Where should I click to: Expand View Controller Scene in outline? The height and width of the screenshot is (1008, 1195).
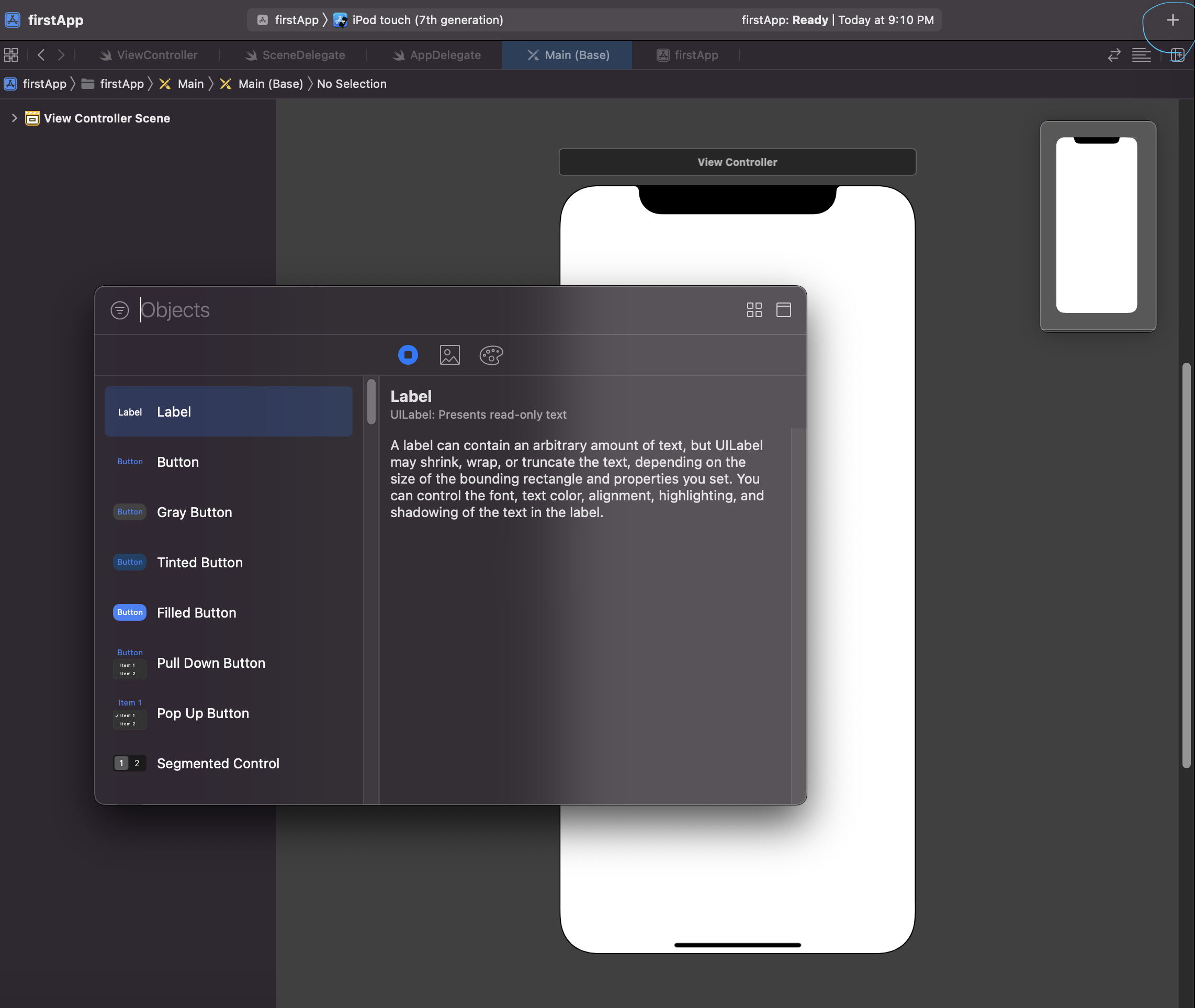[x=14, y=118]
